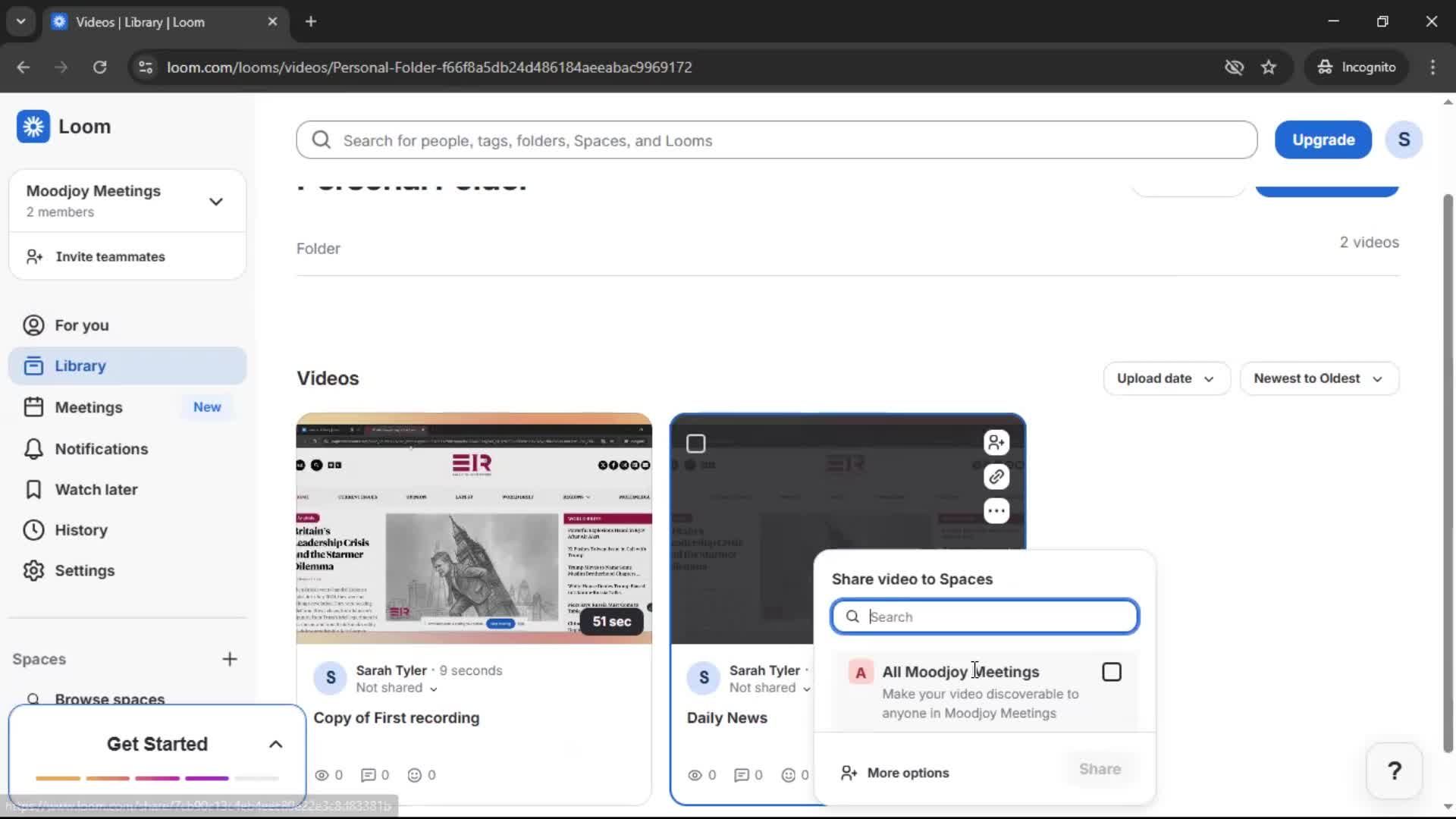This screenshot has height=819, width=1456.
Task: Click the Share video to Spaces search field
Action: click(x=984, y=617)
